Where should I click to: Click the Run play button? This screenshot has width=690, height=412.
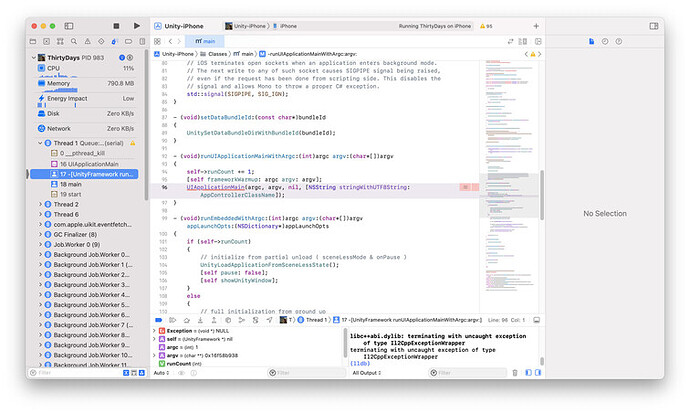pos(137,26)
